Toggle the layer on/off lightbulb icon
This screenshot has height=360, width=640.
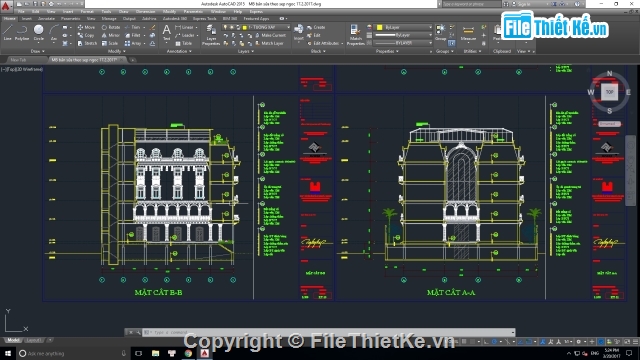coord(225,27)
